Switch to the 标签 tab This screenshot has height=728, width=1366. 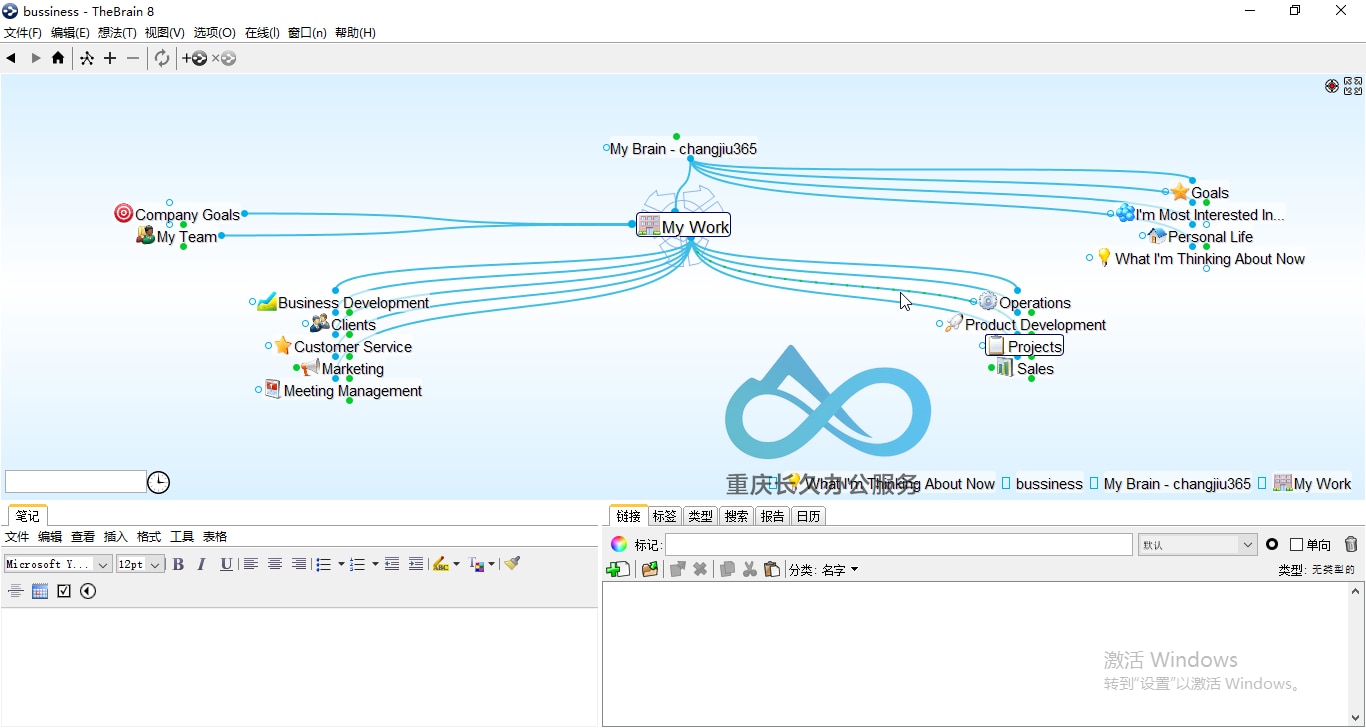coord(664,516)
